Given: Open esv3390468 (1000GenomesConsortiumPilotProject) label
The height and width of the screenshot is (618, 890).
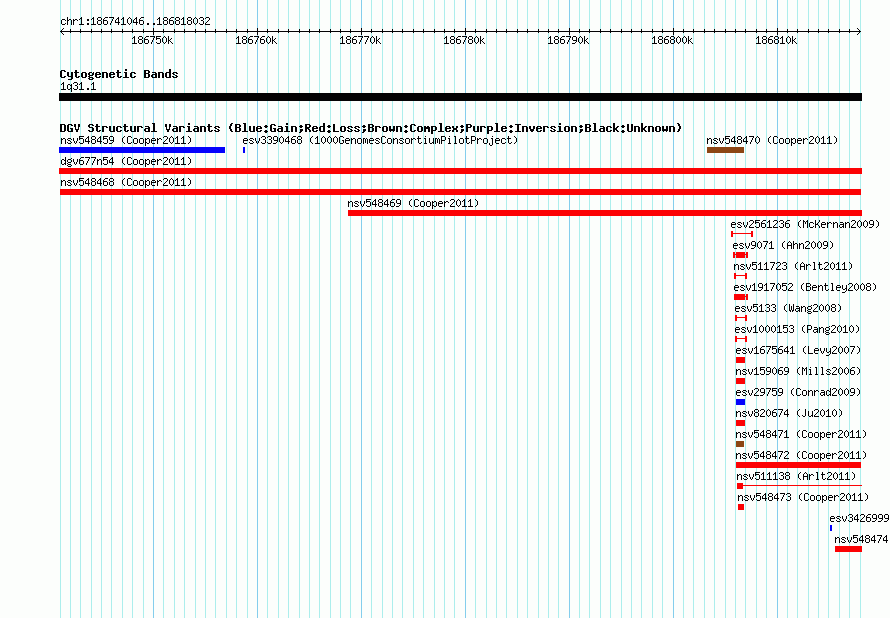Looking at the screenshot, I should click(x=380, y=140).
